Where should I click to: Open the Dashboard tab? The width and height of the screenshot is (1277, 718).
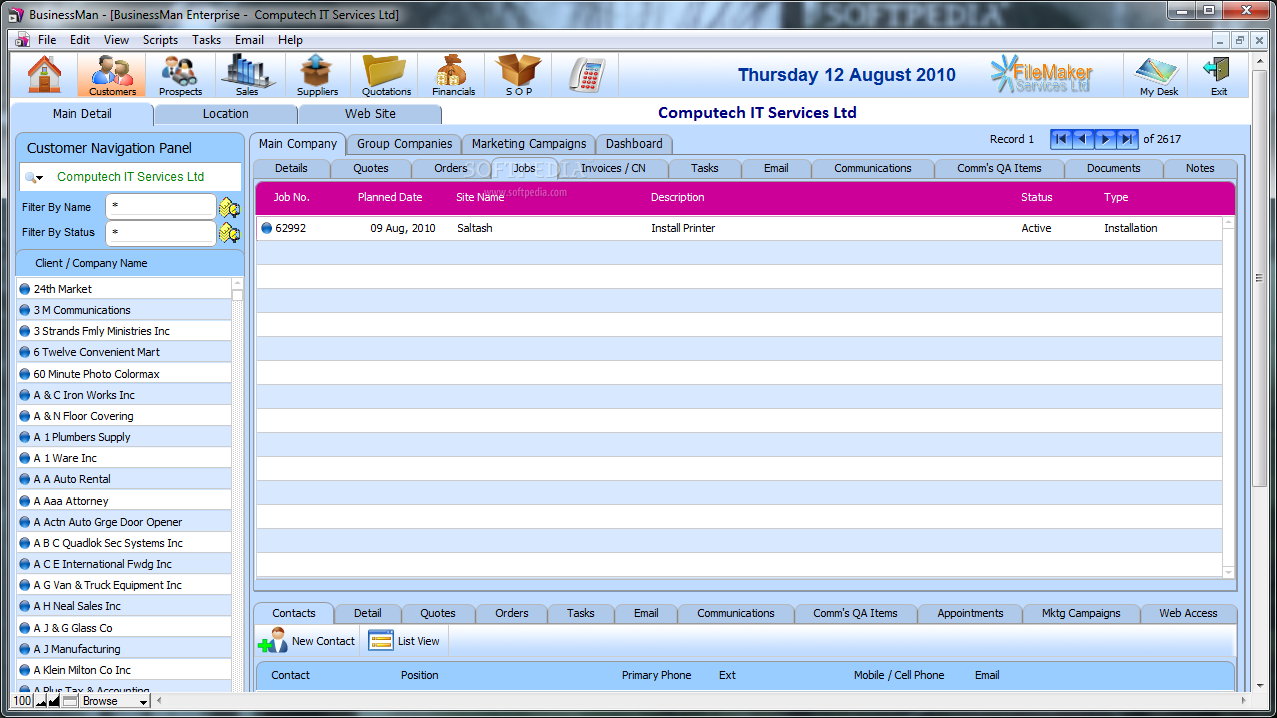tap(634, 144)
